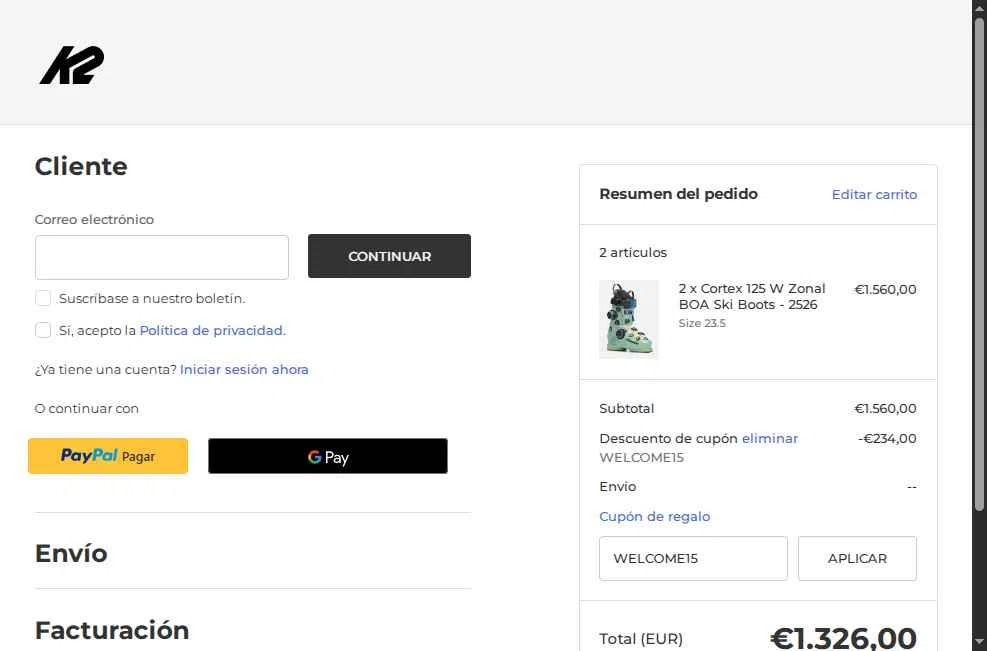The height and width of the screenshot is (651, 987).
Task: Remove coupon via eliminar link
Action: pyautogui.click(x=770, y=438)
